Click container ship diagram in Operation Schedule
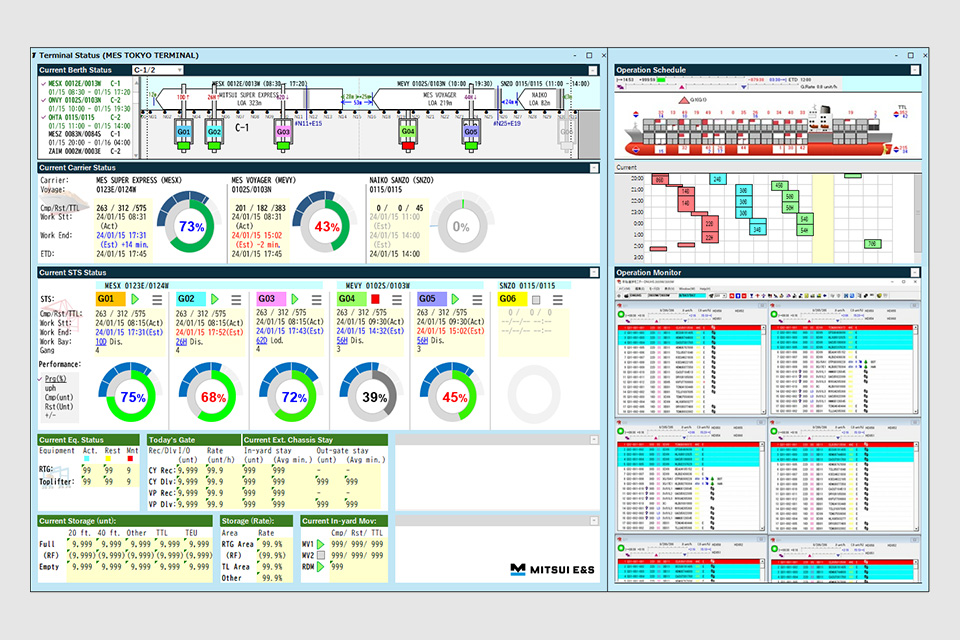The image size is (960, 640). point(757,130)
